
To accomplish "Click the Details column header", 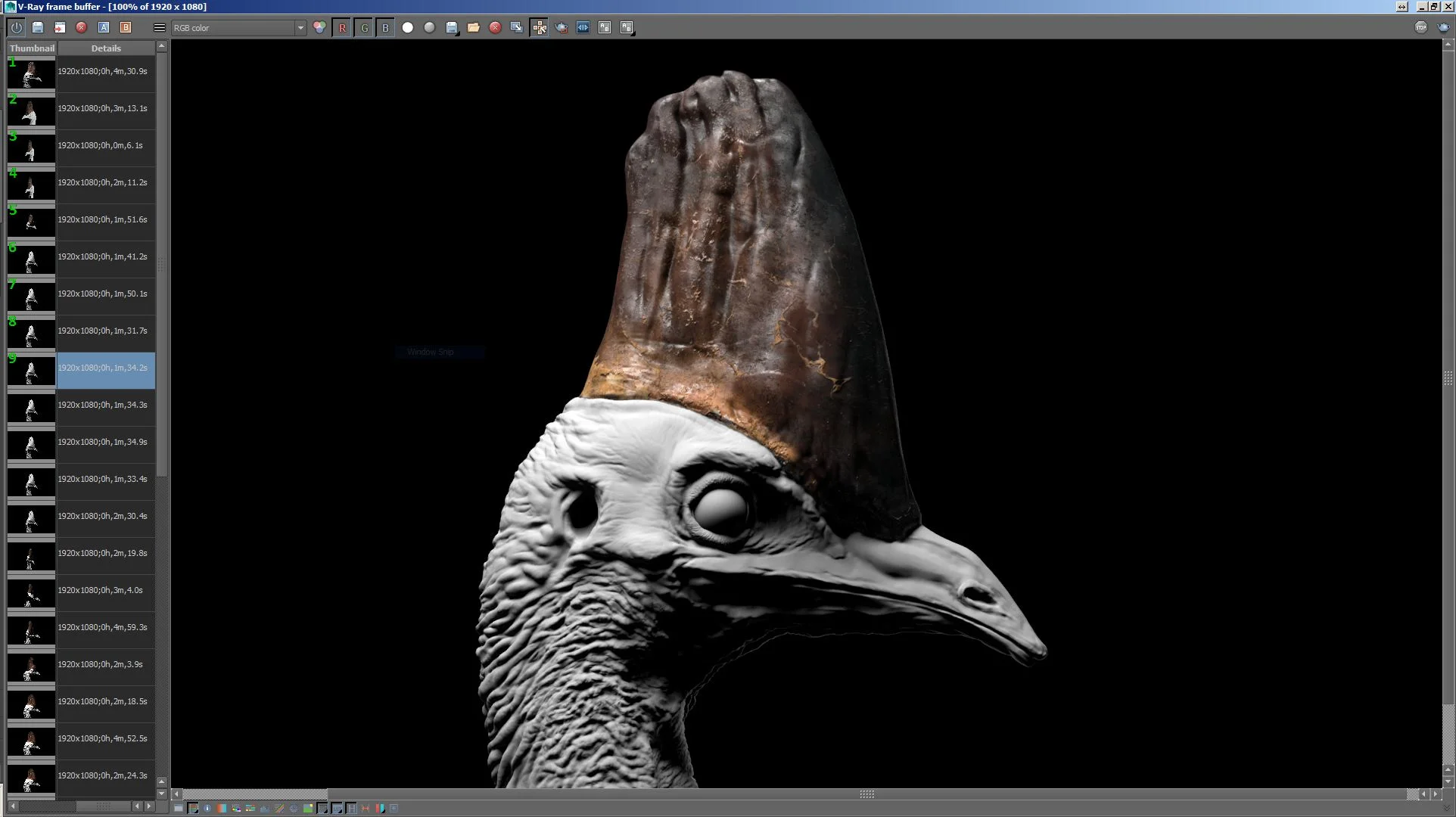I will [x=106, y=48].
